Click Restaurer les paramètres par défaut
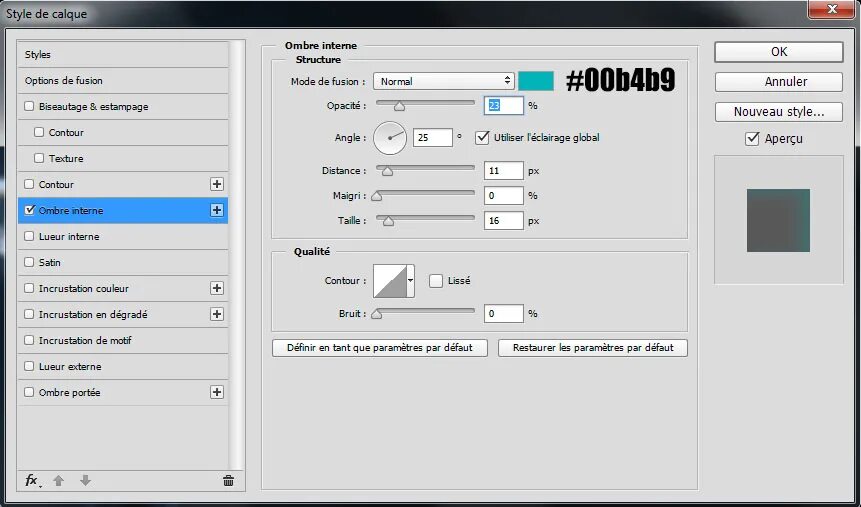The image size is (861, 507). coord(592,348)
